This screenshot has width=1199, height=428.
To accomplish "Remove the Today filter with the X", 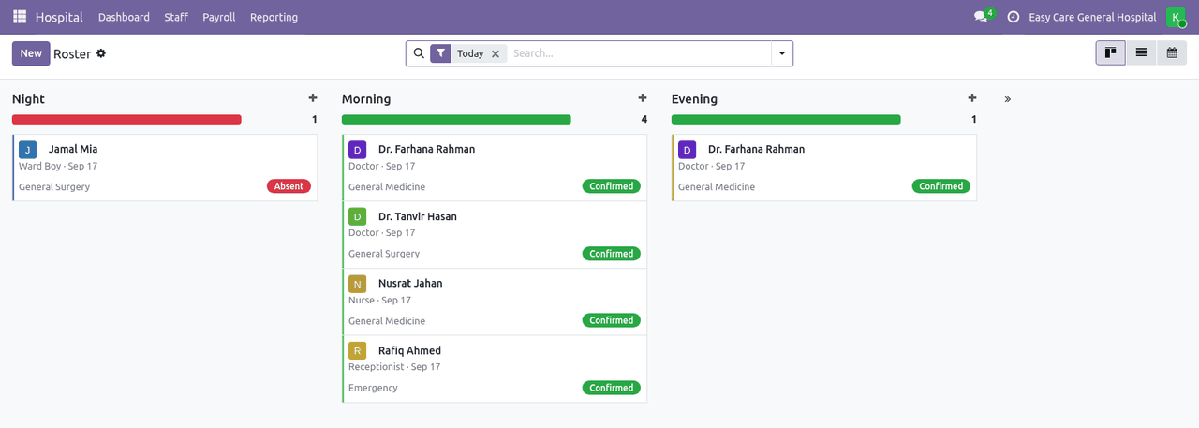I will [495, 54].
